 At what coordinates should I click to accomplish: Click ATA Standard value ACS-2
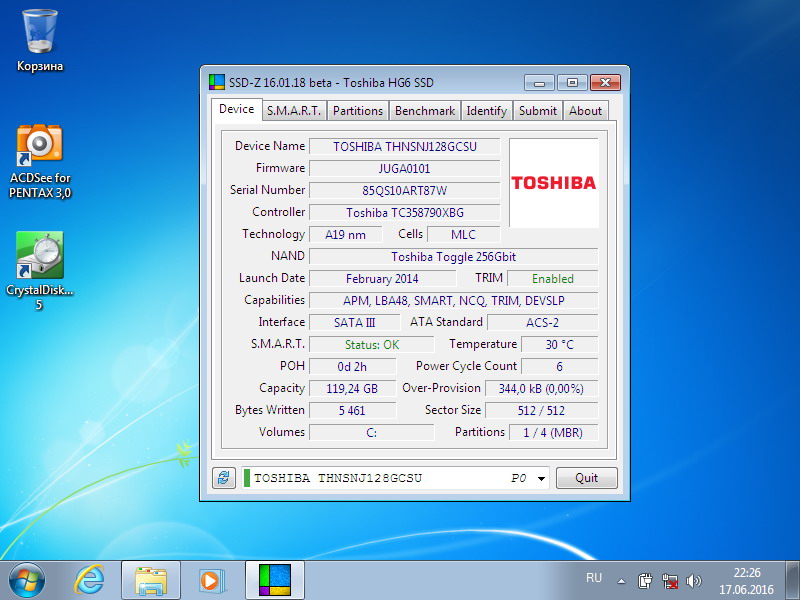coord(542,322)
